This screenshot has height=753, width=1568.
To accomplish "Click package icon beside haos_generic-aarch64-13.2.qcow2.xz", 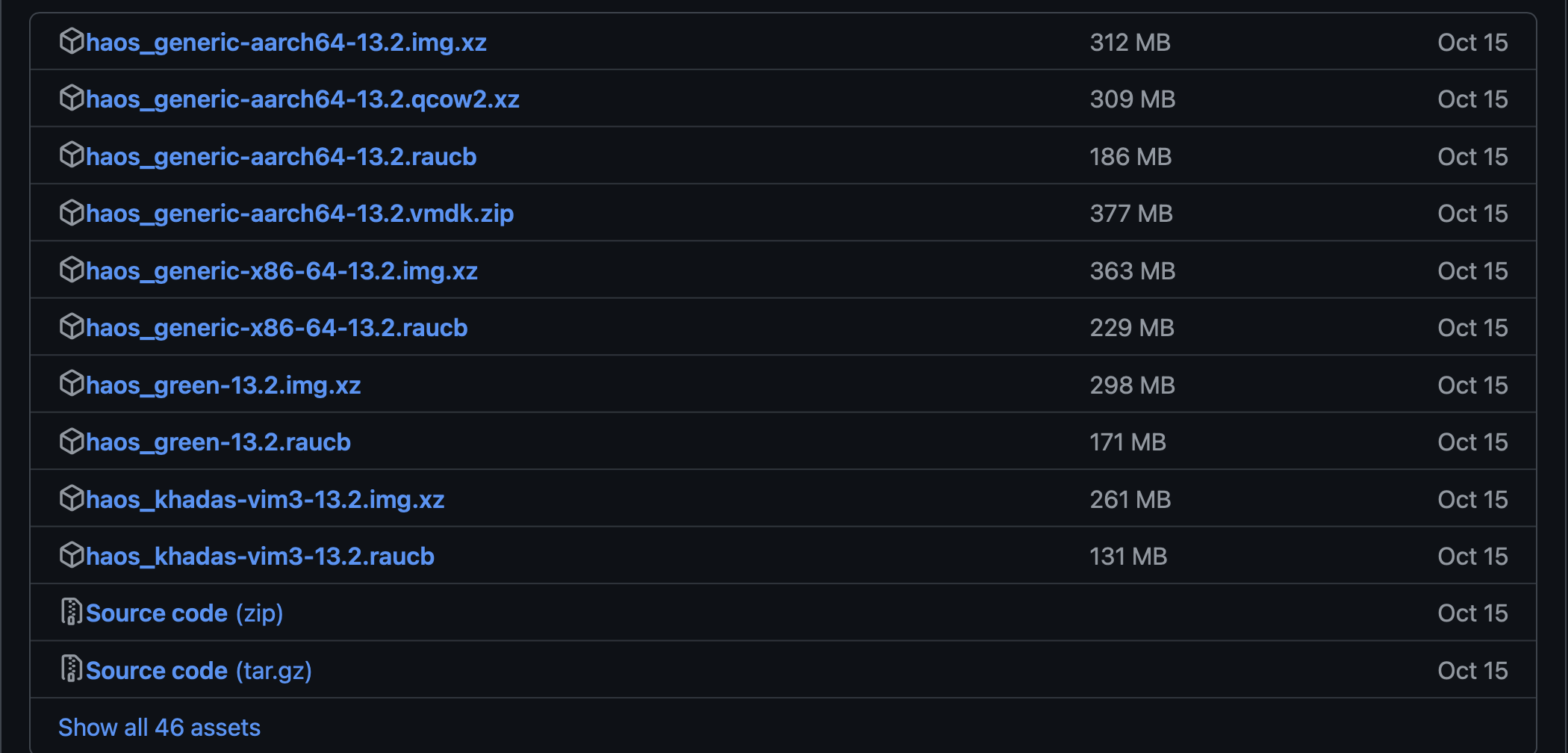I will [x=71, y=98].
